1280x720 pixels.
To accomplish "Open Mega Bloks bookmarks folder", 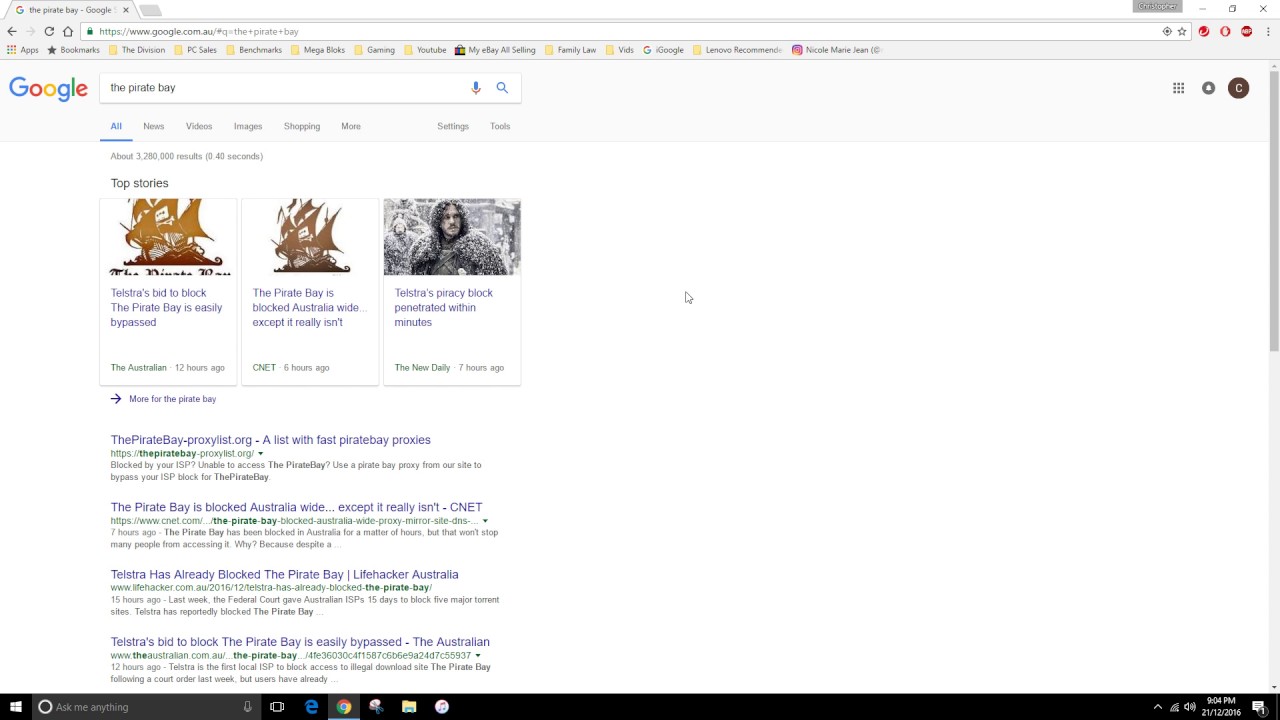I will point(318,50).
